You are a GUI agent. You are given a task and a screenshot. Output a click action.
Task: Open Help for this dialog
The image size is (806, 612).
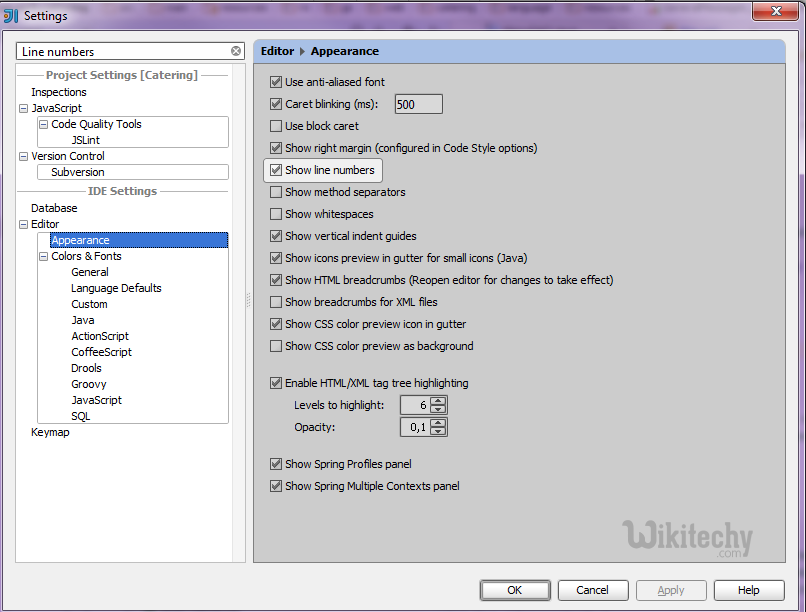[748, 590]
